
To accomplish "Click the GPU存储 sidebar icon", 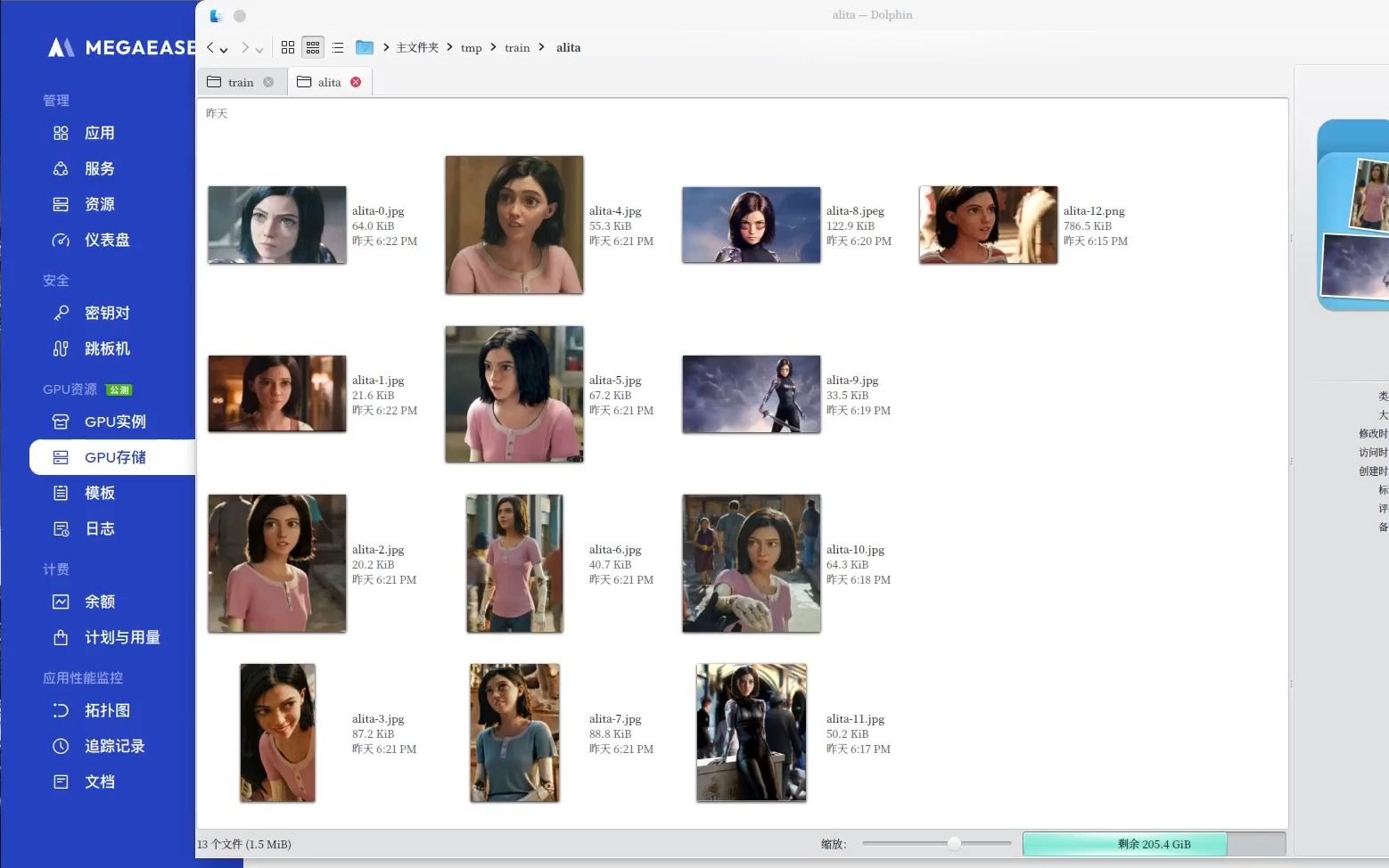I will 61,457.
